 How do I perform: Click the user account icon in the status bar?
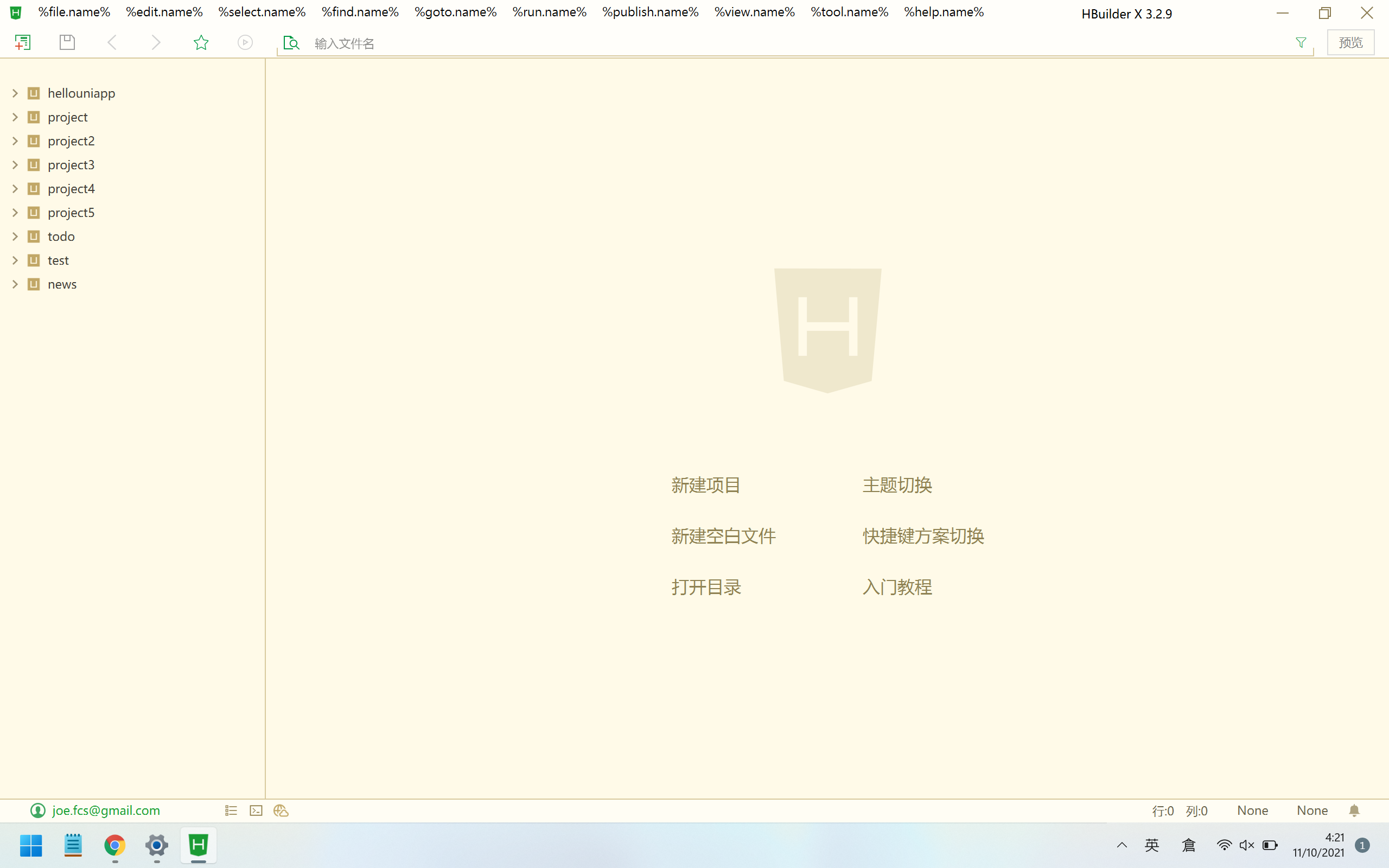click(38, 810)
